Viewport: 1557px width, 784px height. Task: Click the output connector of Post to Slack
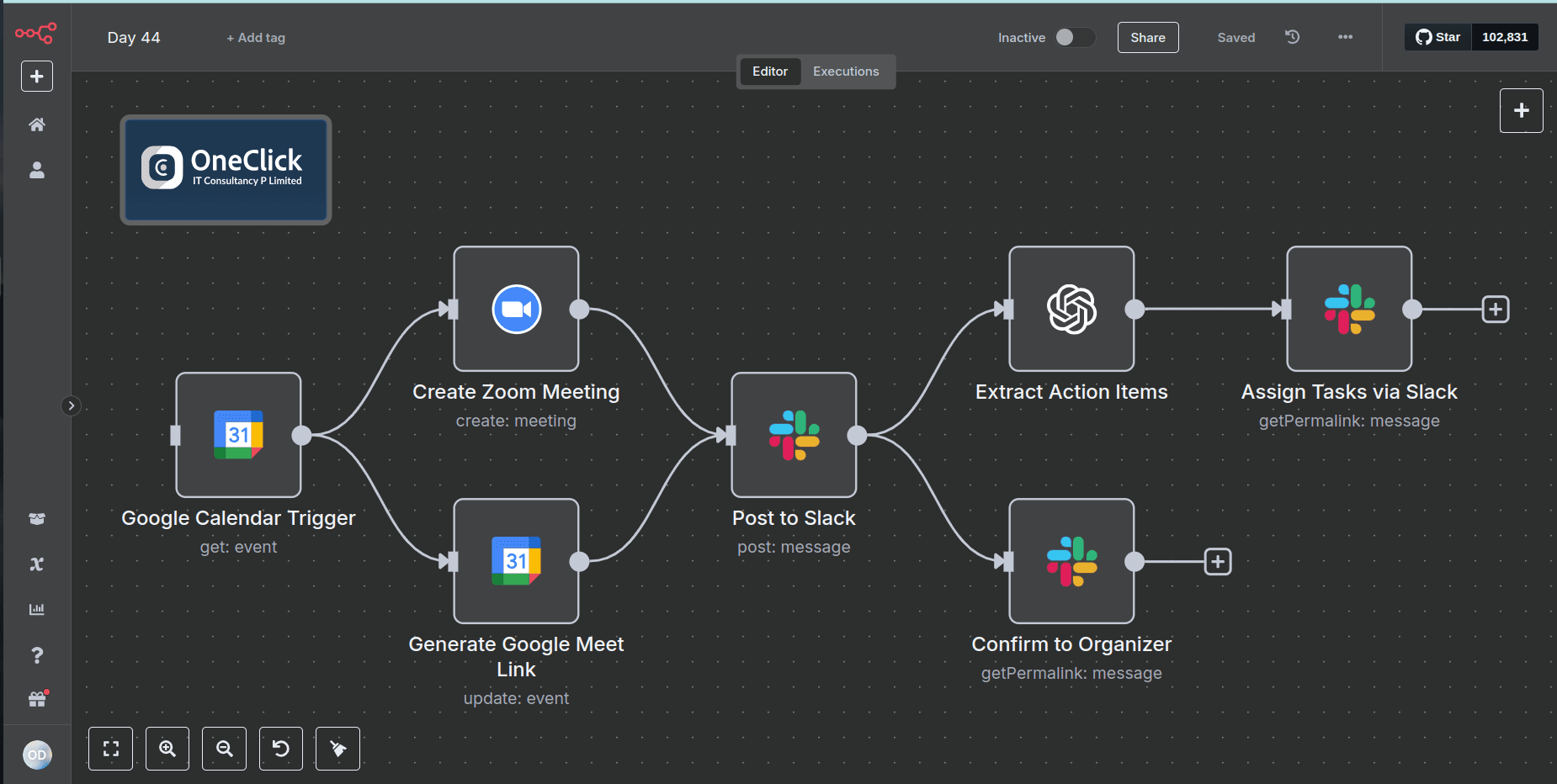click(x=857, y=435)
